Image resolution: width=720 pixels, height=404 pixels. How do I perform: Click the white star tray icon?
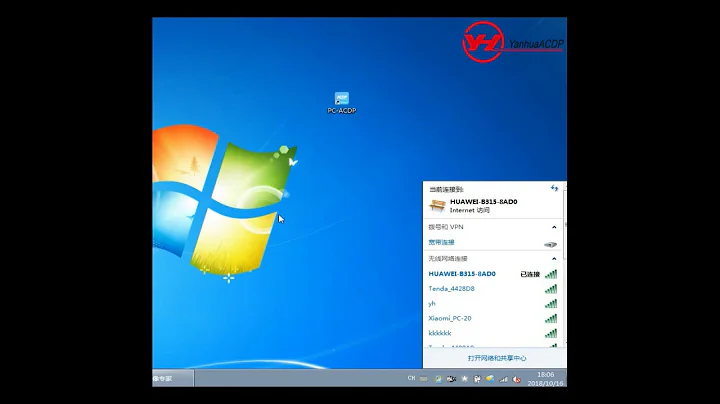coord(464,379)
